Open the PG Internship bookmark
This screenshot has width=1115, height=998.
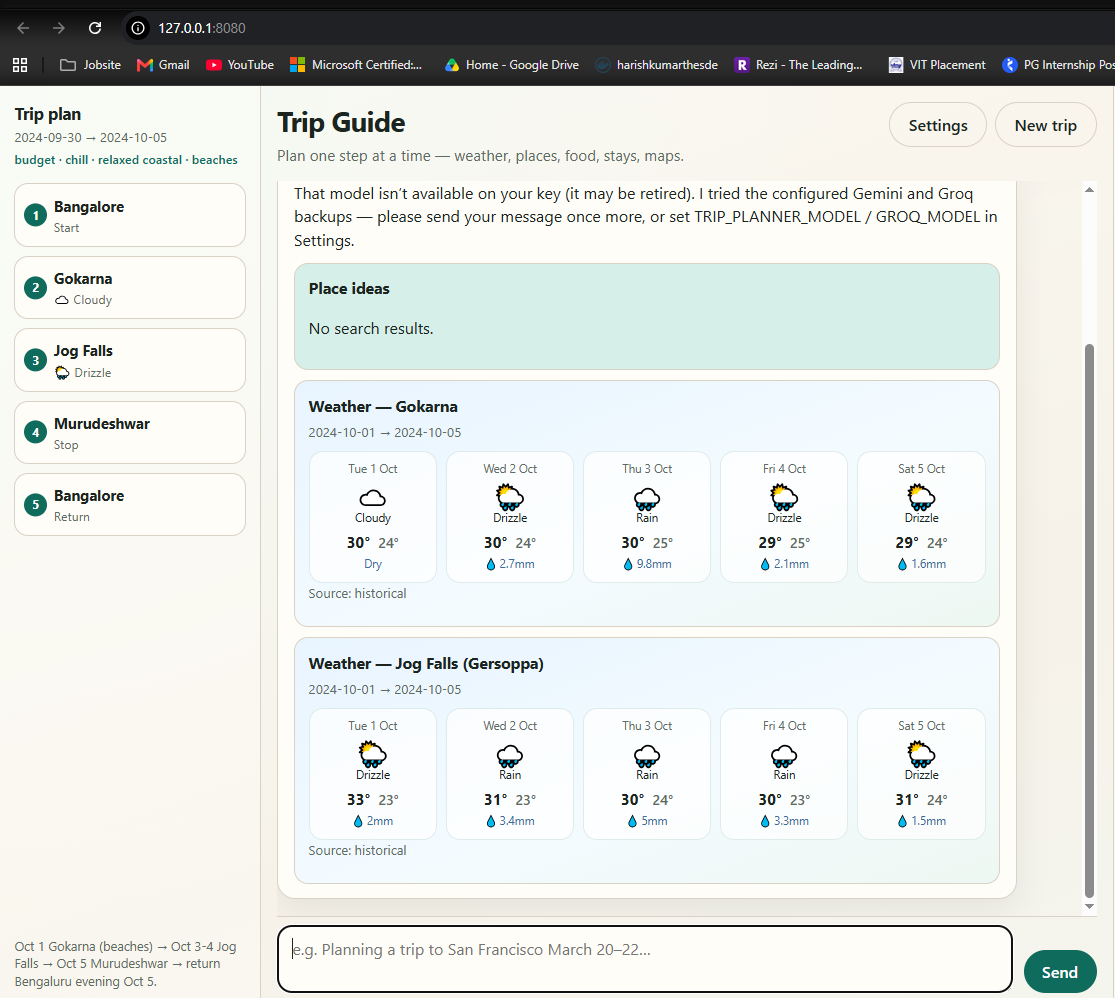click(x=1058, y=65)
